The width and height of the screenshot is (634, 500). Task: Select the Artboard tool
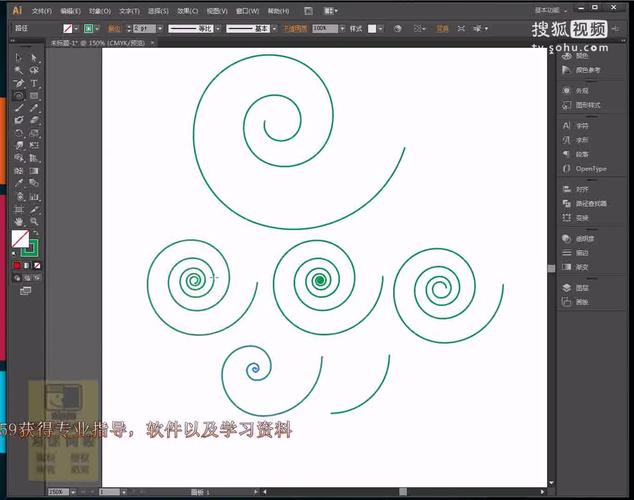pos(19,209)
